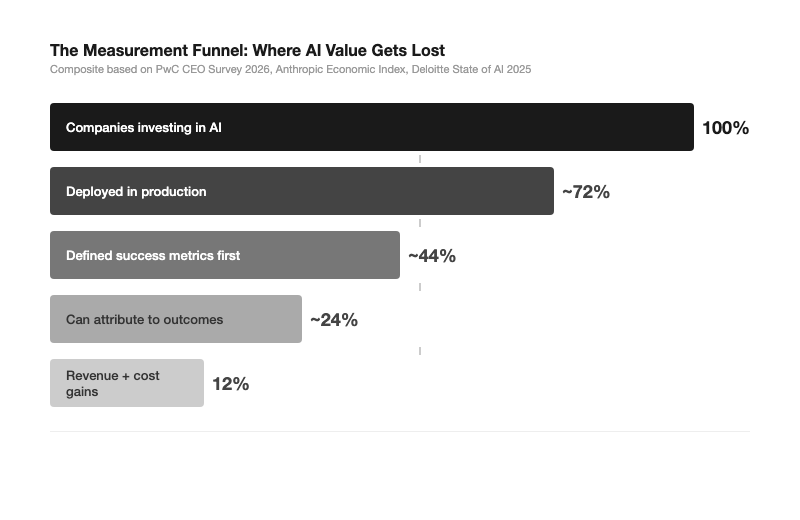Click the ~24% value label
This screenshot has width=800, height=520.
(x=333, y=320)
